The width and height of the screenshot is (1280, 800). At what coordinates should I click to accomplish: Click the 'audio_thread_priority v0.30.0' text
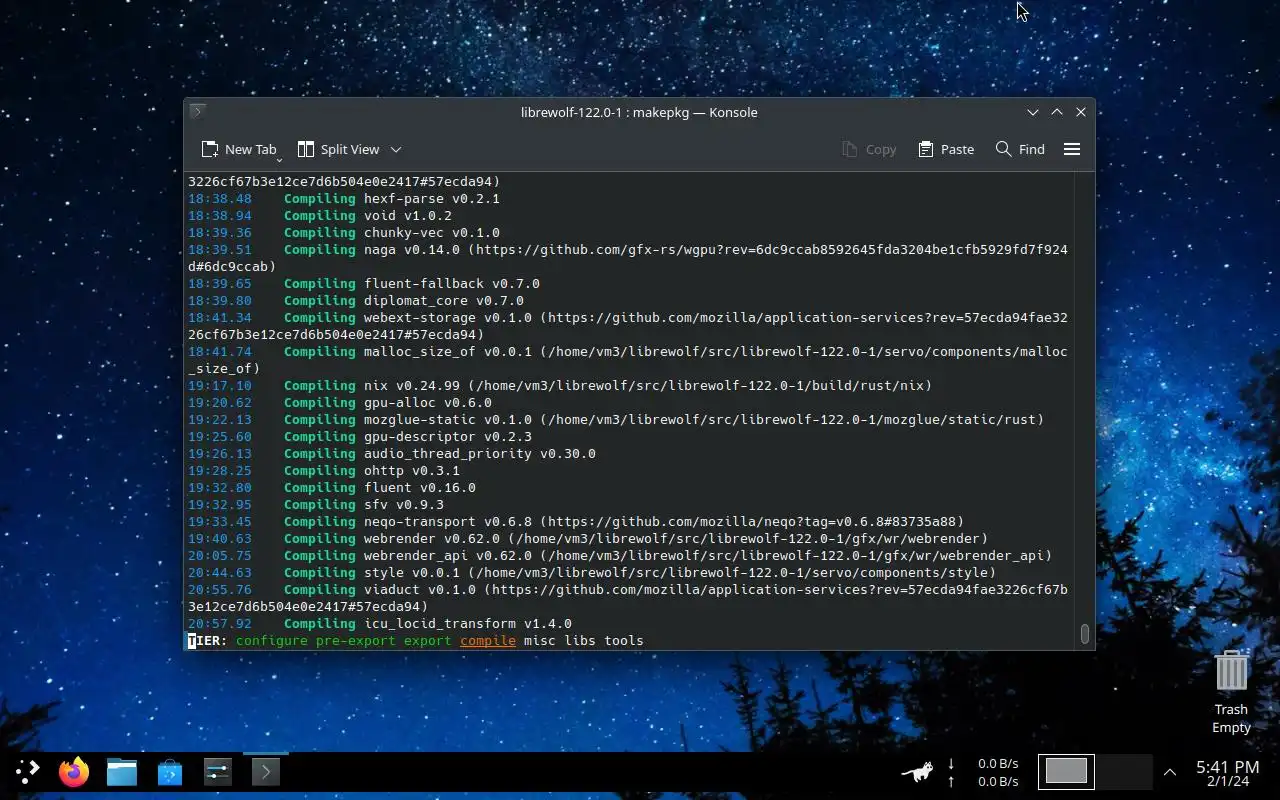coord(480,454)
